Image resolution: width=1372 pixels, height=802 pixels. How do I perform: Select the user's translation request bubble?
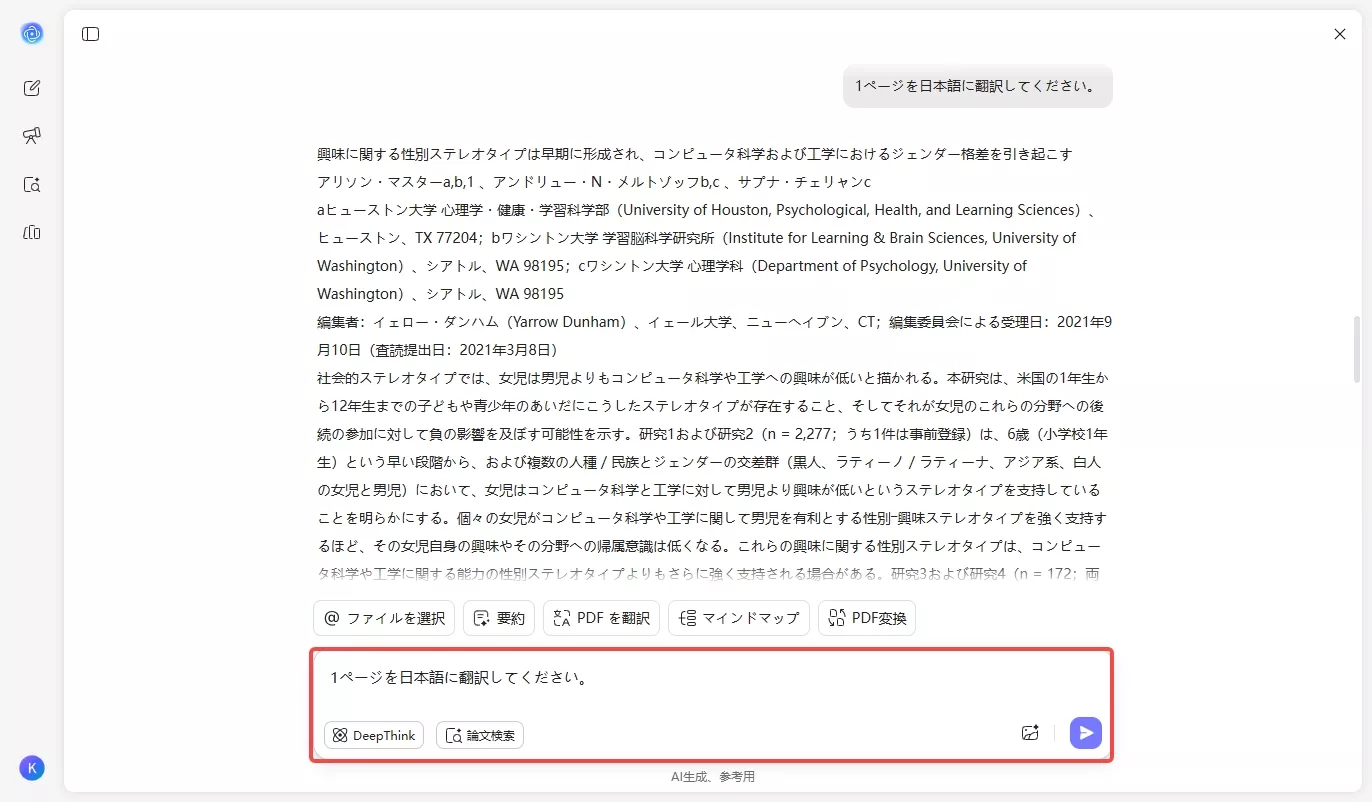(977, 86)
